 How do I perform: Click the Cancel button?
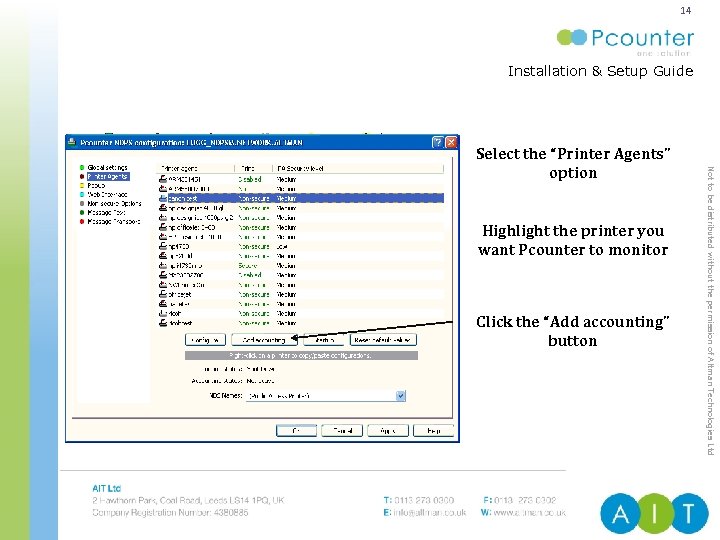point(342,431)
